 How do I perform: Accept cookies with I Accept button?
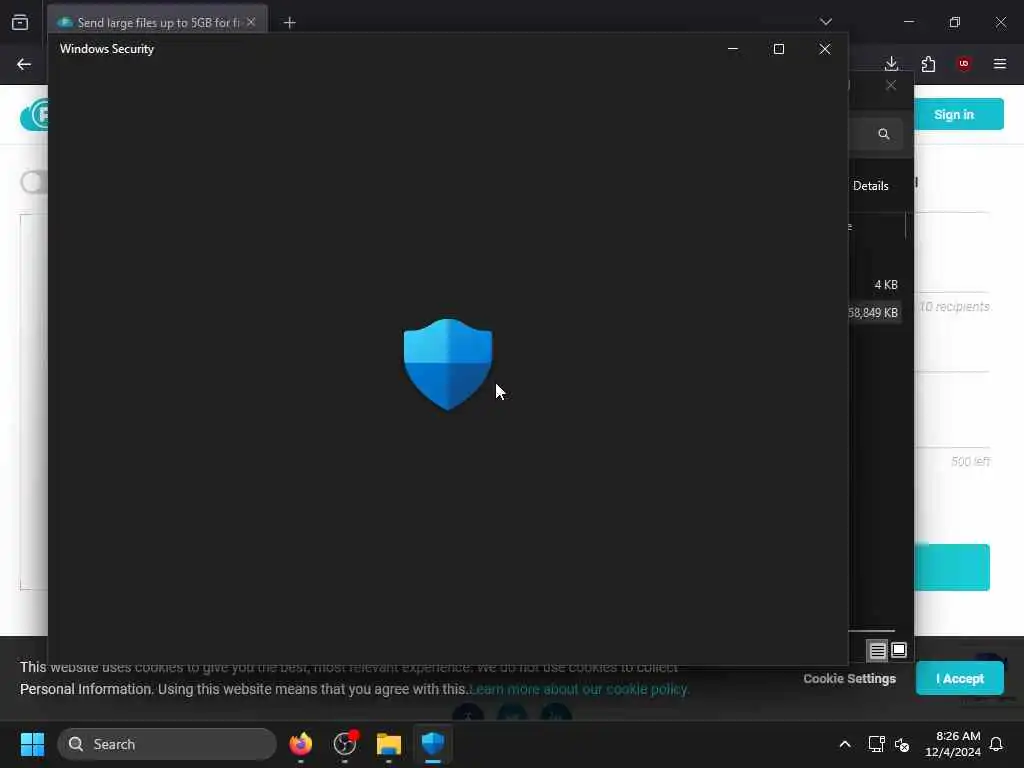(x=959, y=679)
